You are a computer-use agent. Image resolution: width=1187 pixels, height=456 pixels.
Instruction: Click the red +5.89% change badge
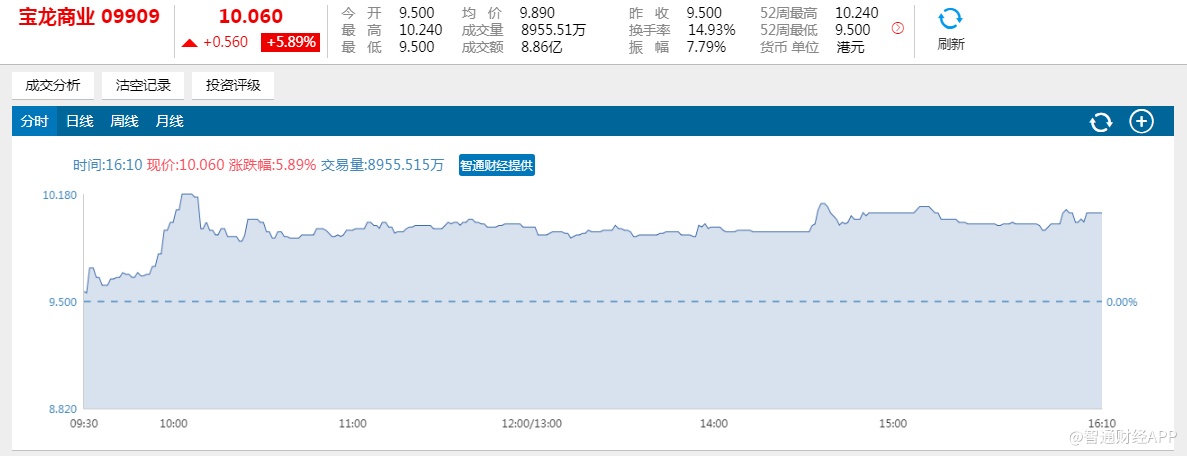(x=290, y=42)
